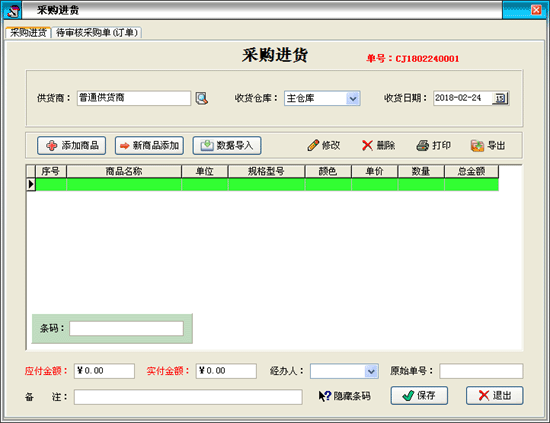Image resolution: width=550 pixels, height=423 pixels.
Task: Click the 添加商品 button
Action: 72,146
